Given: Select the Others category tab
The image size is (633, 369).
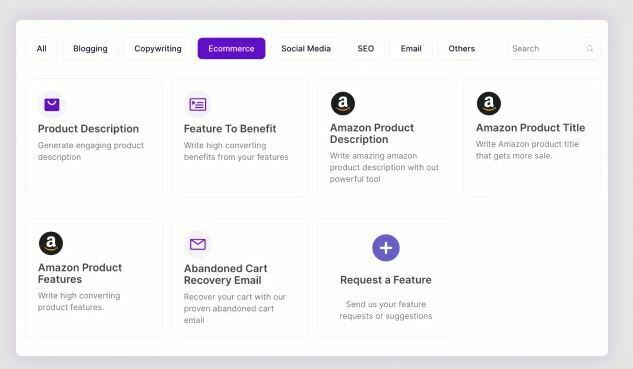Looking at the screenshot, I should pos(461,48).
